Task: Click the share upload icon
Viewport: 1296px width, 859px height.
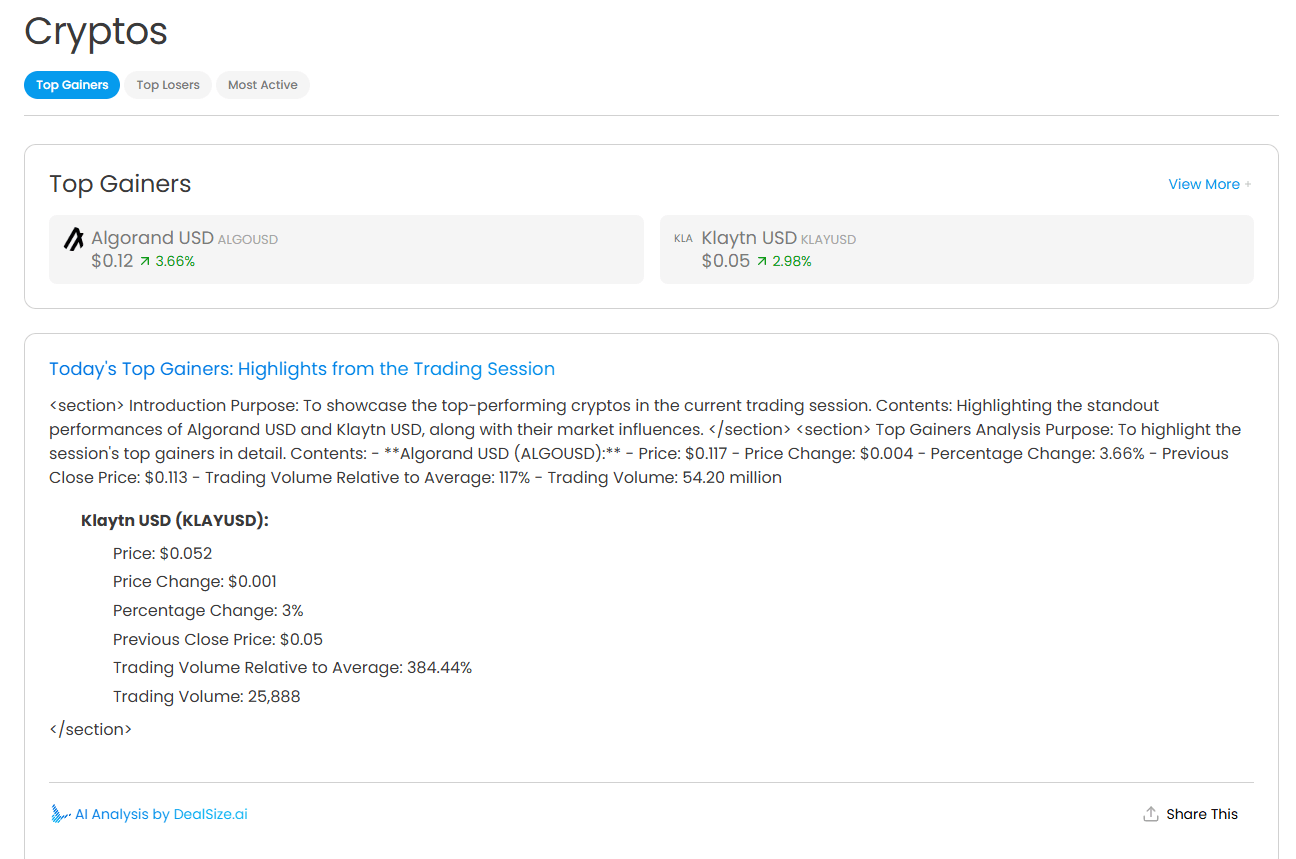Action: pos(1151,814)
